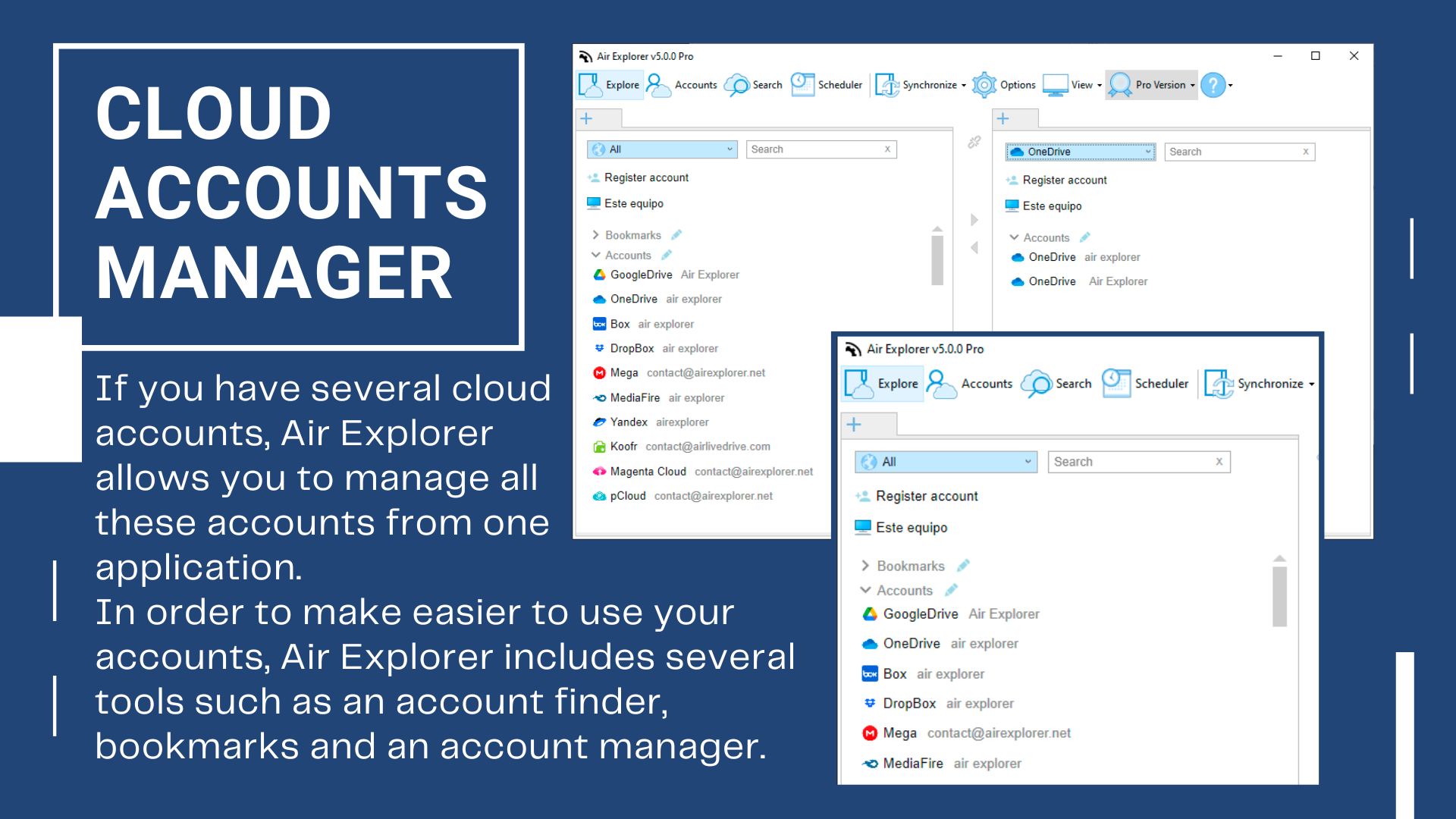Collapse the Accounts tree section

(x=596, y=255)
